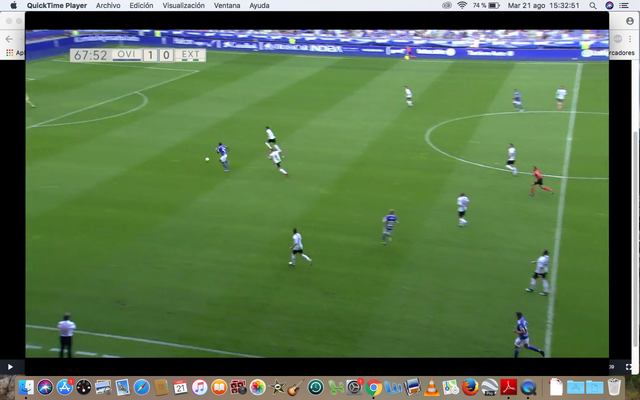Launch GarageBand from the Dock
This screenshot has height=400, width=640.
pyautogui.click(x=296, y=387)
